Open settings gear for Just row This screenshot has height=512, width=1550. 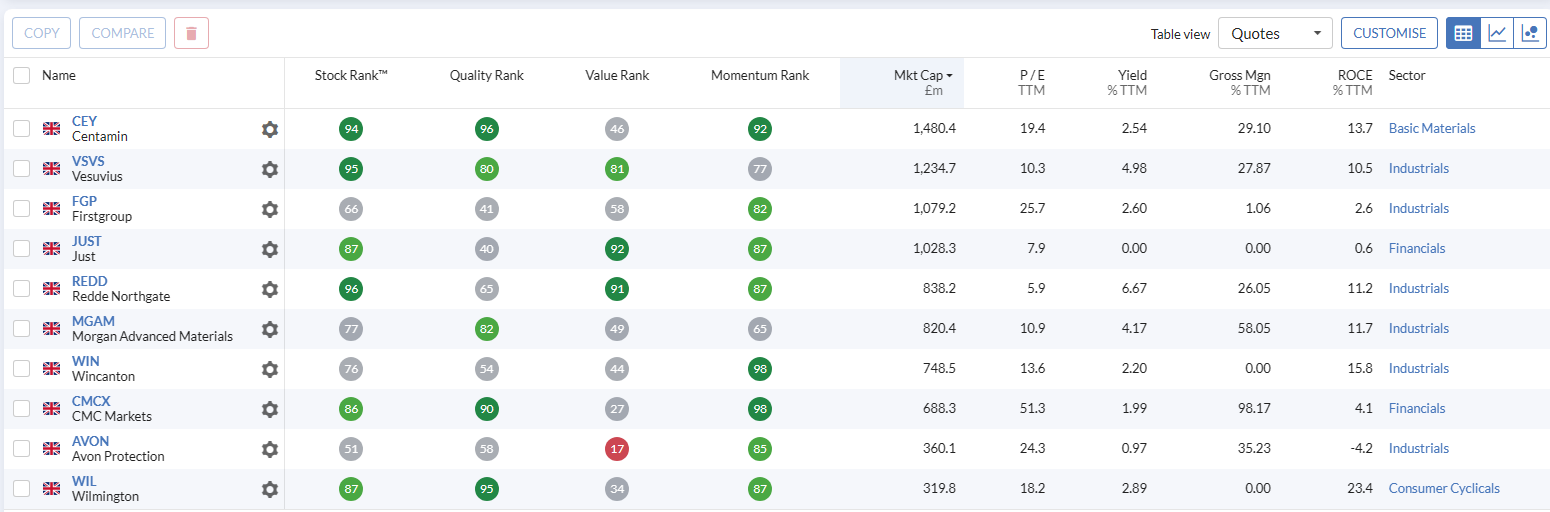click(x=269, y=249)
